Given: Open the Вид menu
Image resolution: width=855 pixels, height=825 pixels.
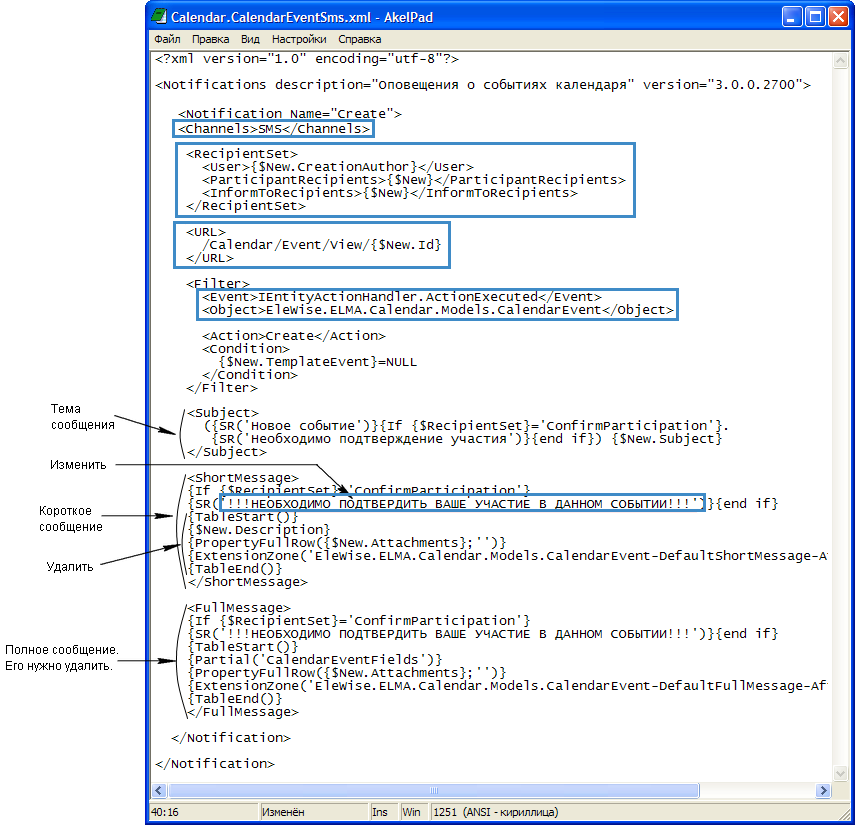Looking at the screenshot, I should point(250,40).
